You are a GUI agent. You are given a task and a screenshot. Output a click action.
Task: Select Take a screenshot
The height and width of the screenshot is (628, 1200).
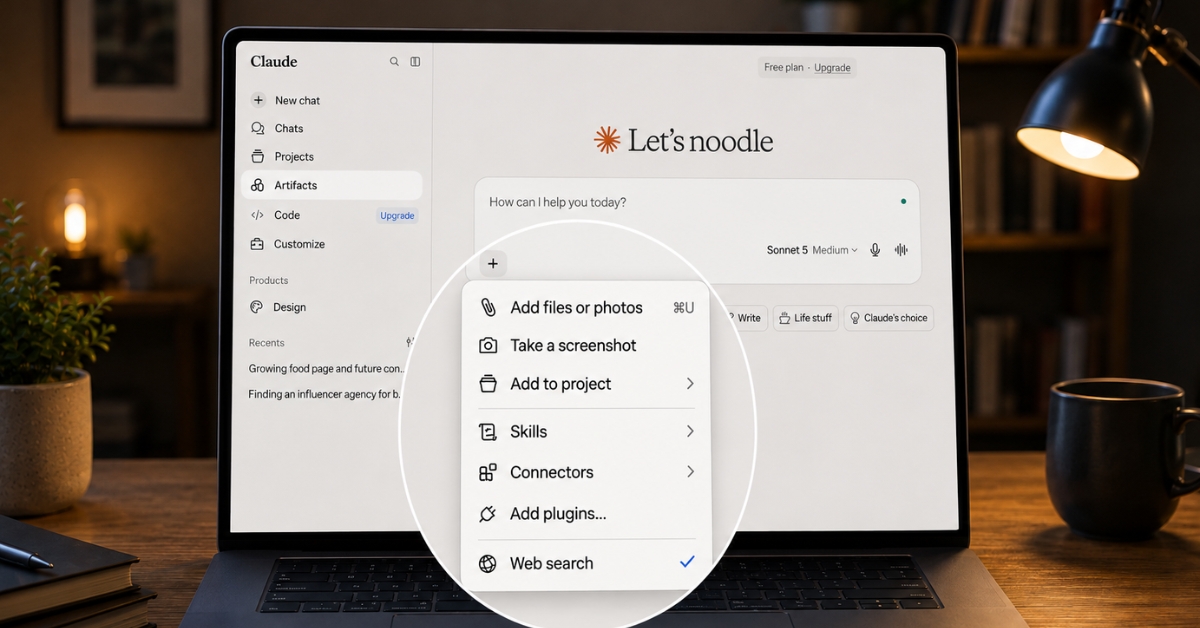pyautogui.click(x=586, y=345)
